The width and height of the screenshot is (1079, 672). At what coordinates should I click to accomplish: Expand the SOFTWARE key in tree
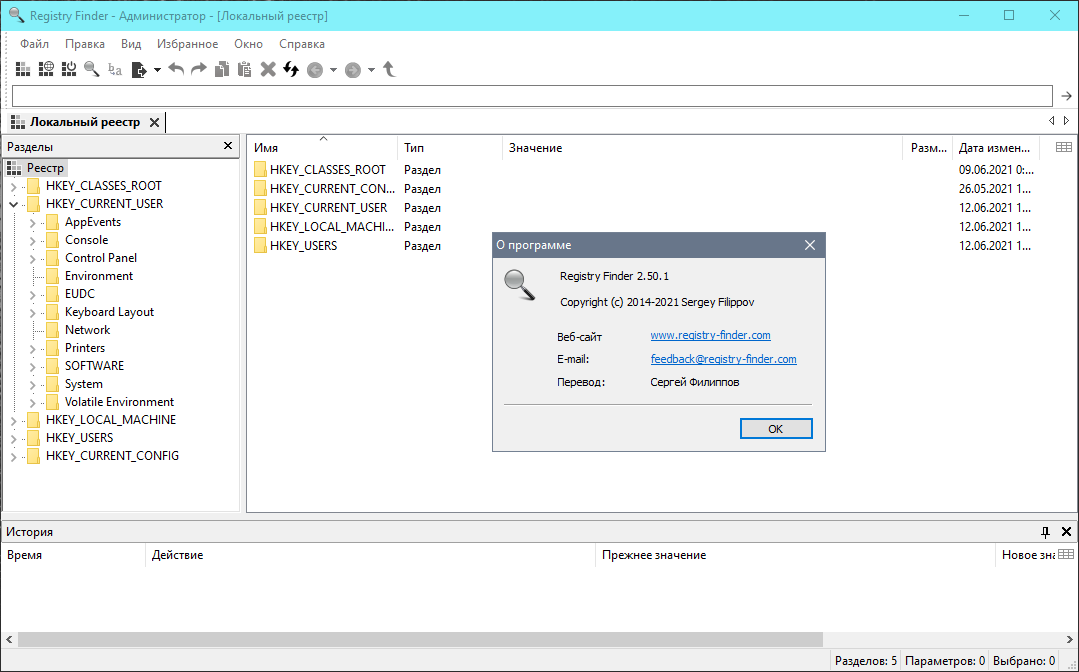click(32, 366)
